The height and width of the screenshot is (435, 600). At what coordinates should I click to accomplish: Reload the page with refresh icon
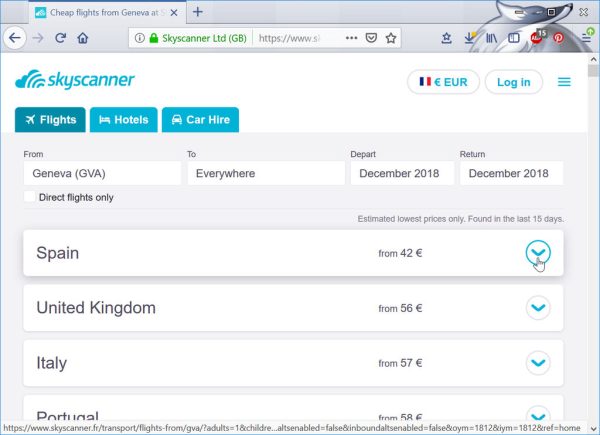click(x=60, y=38)
